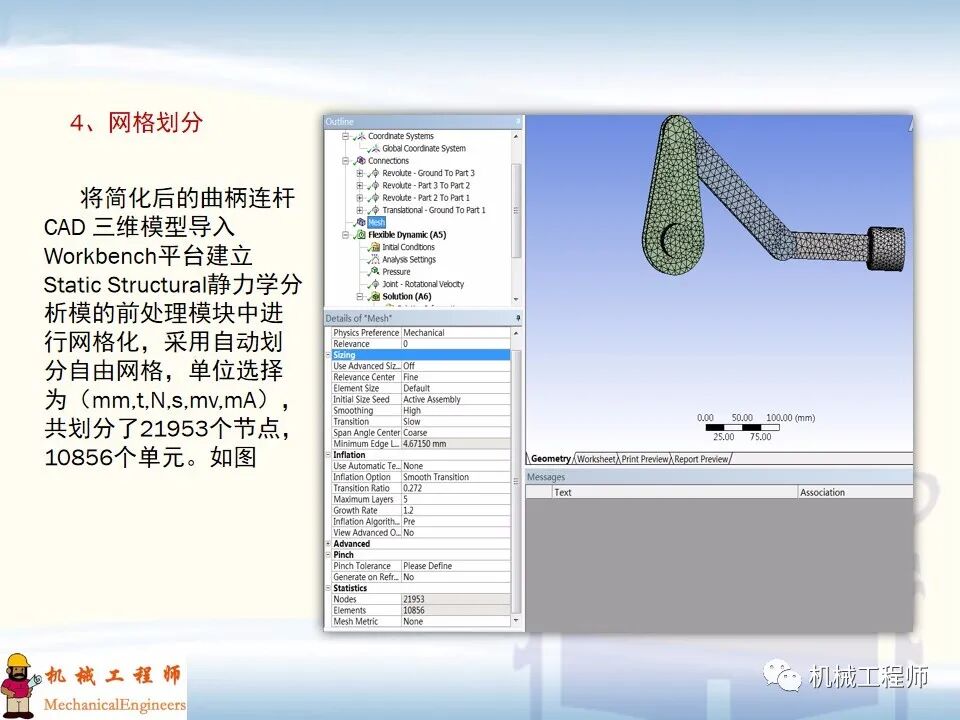Image resolution: width=960 pixels, height=720 pixels.
Task: Click the Inflation Option value Smooth Transition
Action: (456, 477)
